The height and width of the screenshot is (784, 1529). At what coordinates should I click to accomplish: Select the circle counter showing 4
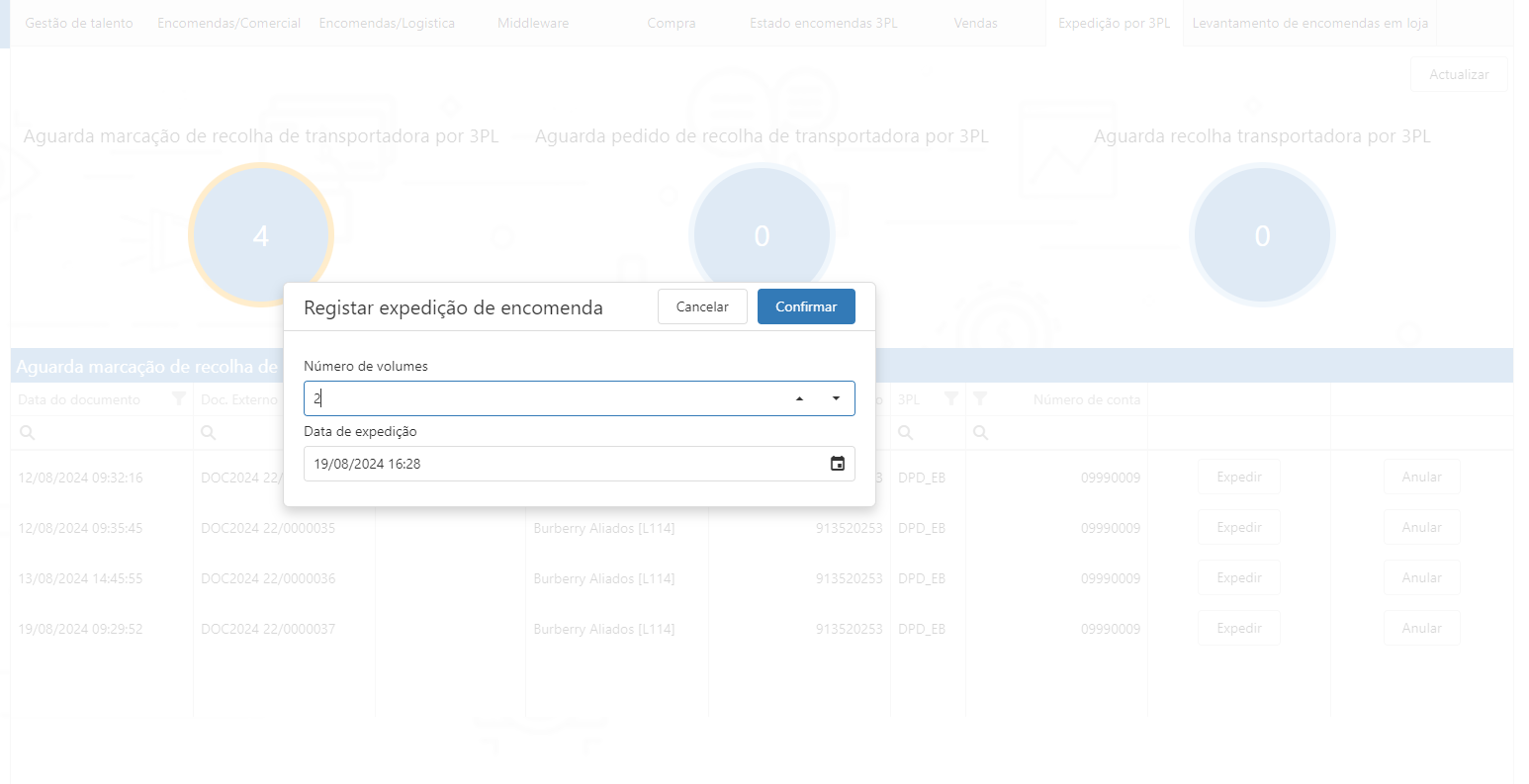point(261,235)
